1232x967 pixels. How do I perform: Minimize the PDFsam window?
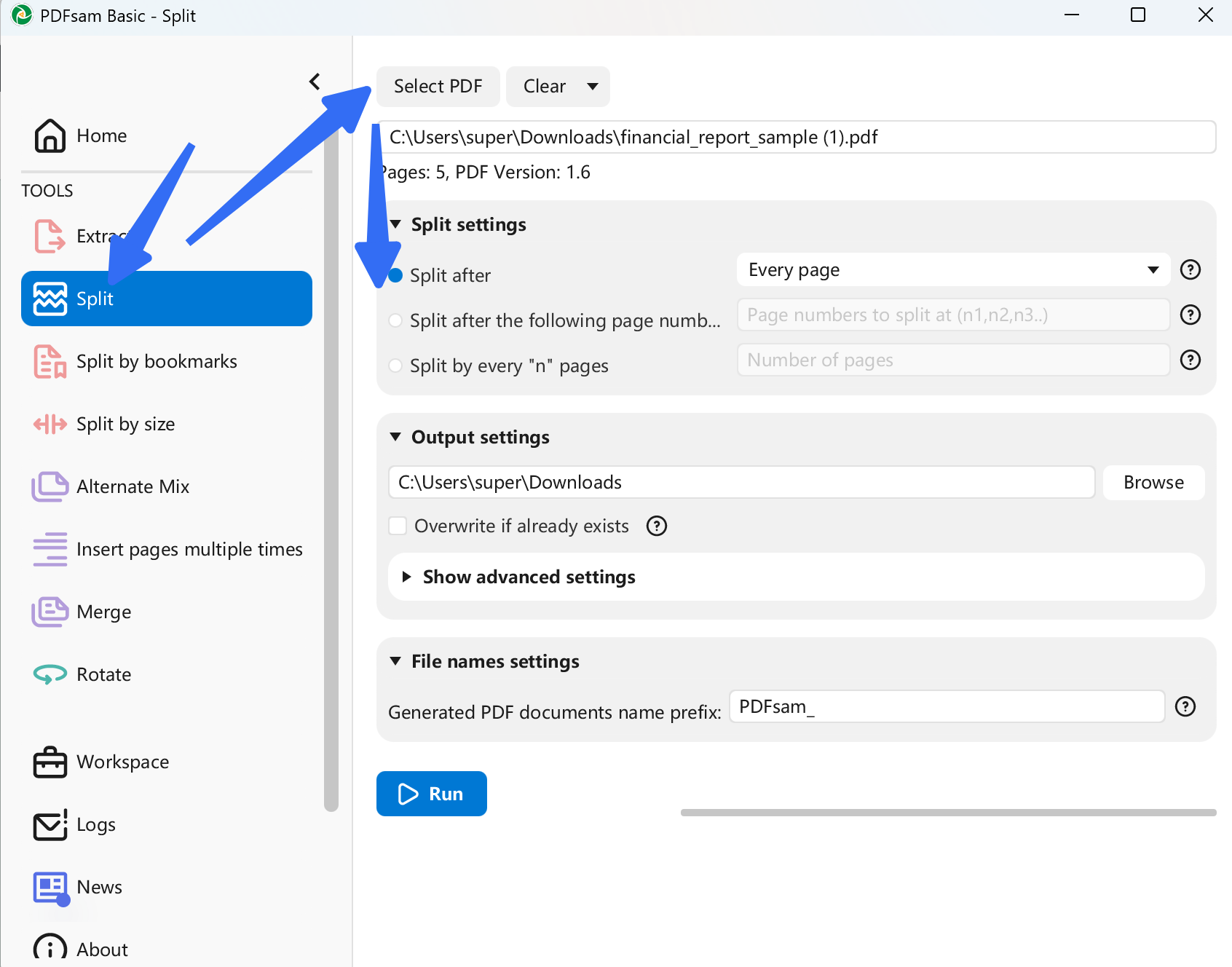tap(1071, 15)
